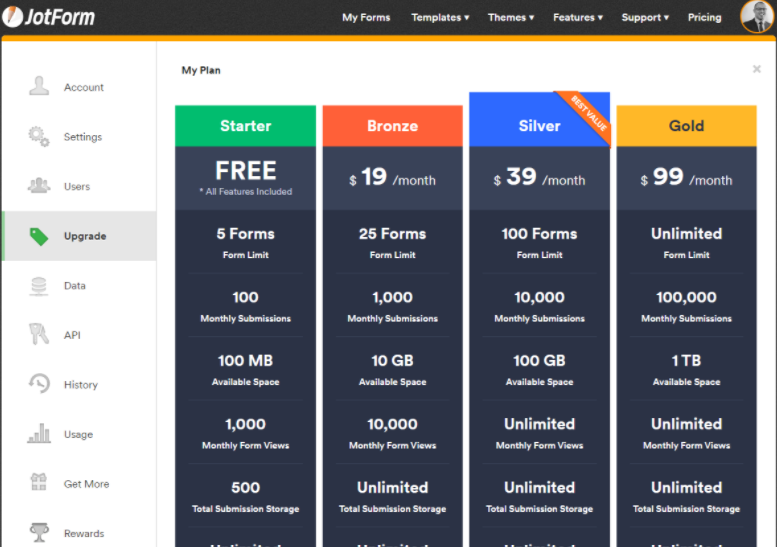777x547 pixels.
Task: Click "500" Total Submission Storage in Starter
Action: pos(245,488)
